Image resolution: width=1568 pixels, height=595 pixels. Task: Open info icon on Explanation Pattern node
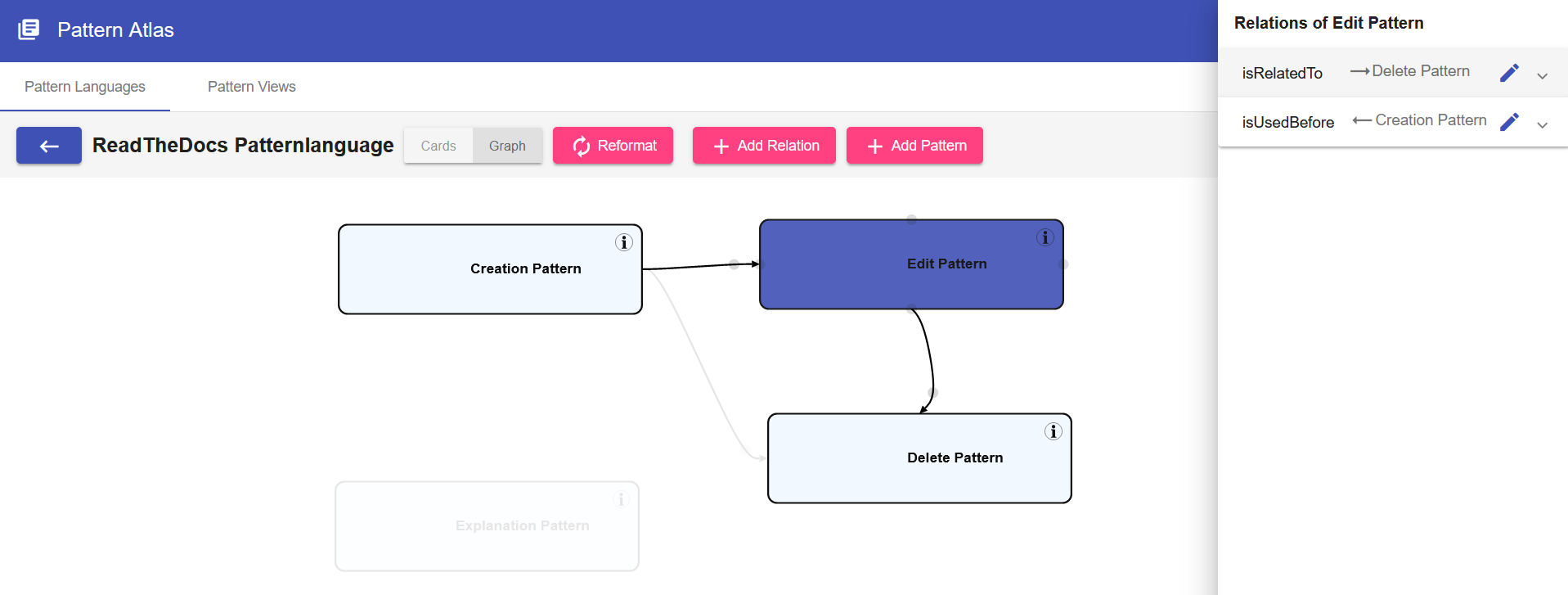click(621, 499)
